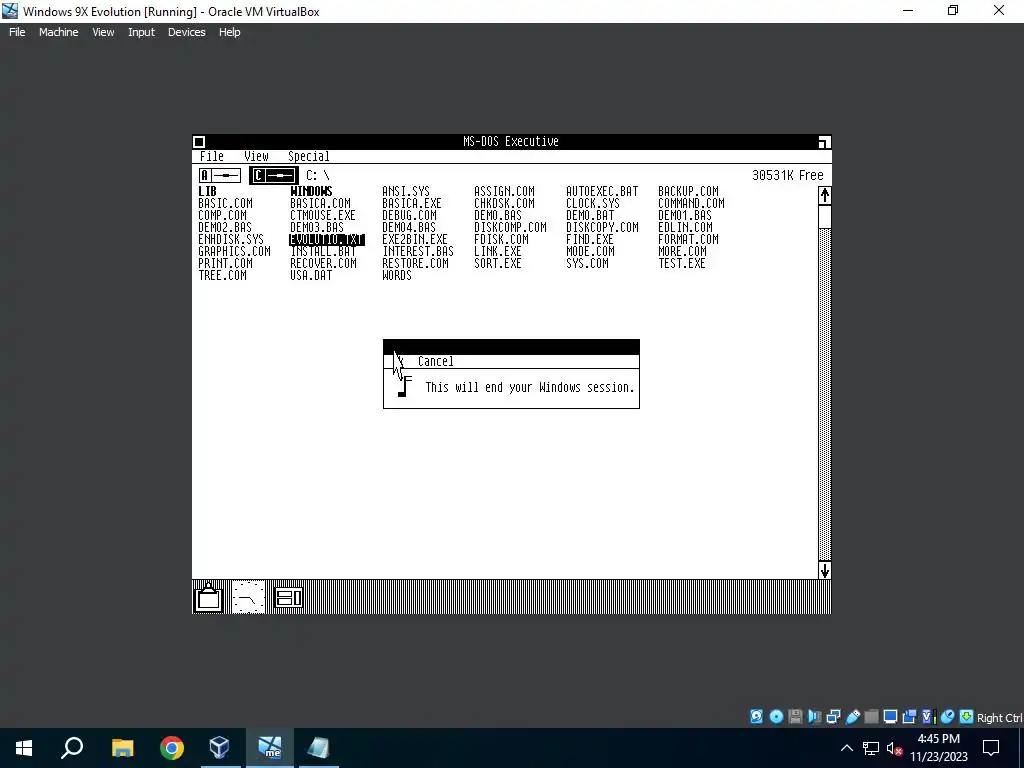Image resolution: width=1024 pixels, height=768 pixels.
Task: Click VirtualBox CPU virtualization indicator
Action: click(x=928, y=717)
